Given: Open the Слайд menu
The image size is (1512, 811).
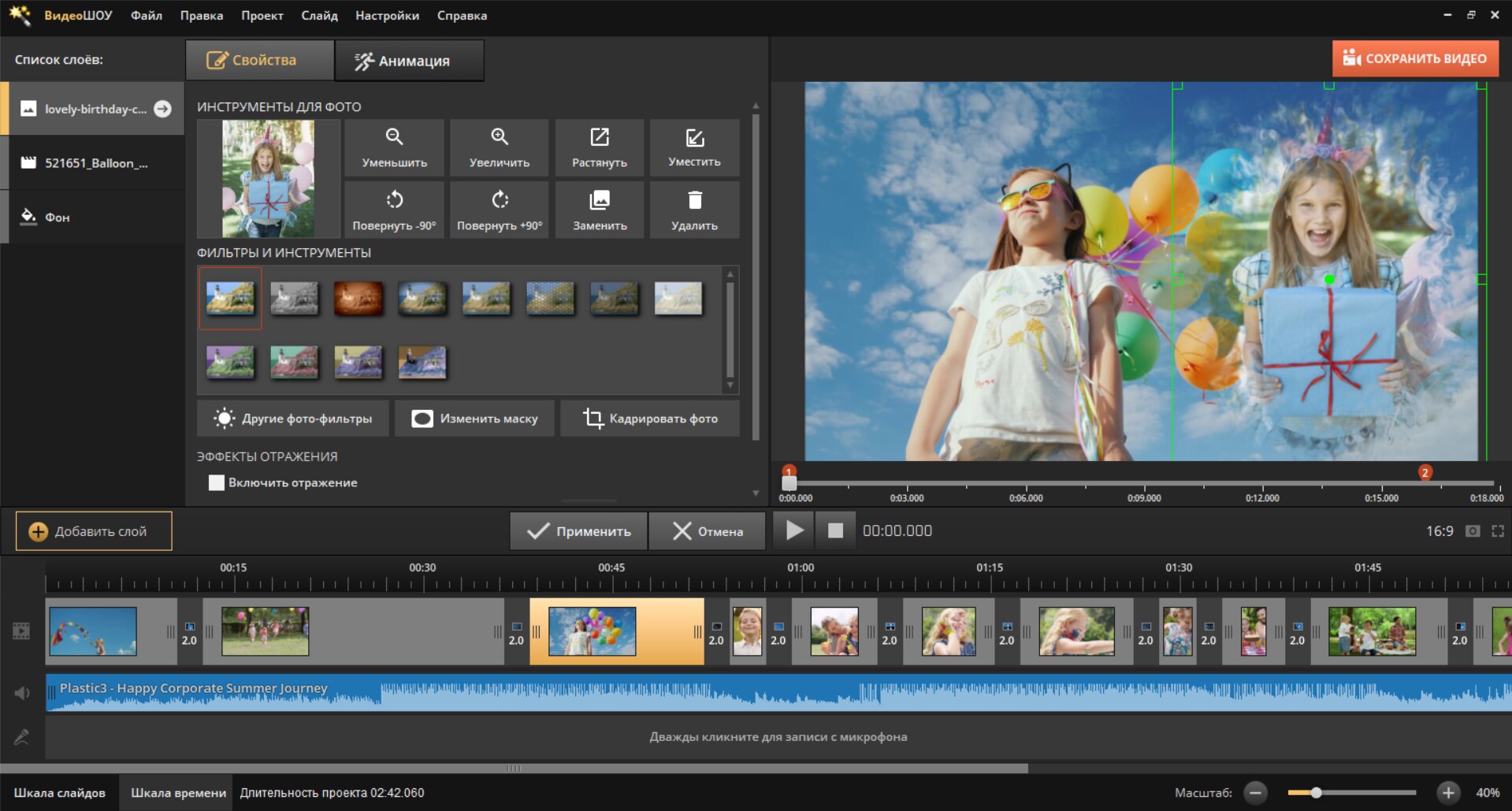Looking at the screenshot, I should coord(319,16).
